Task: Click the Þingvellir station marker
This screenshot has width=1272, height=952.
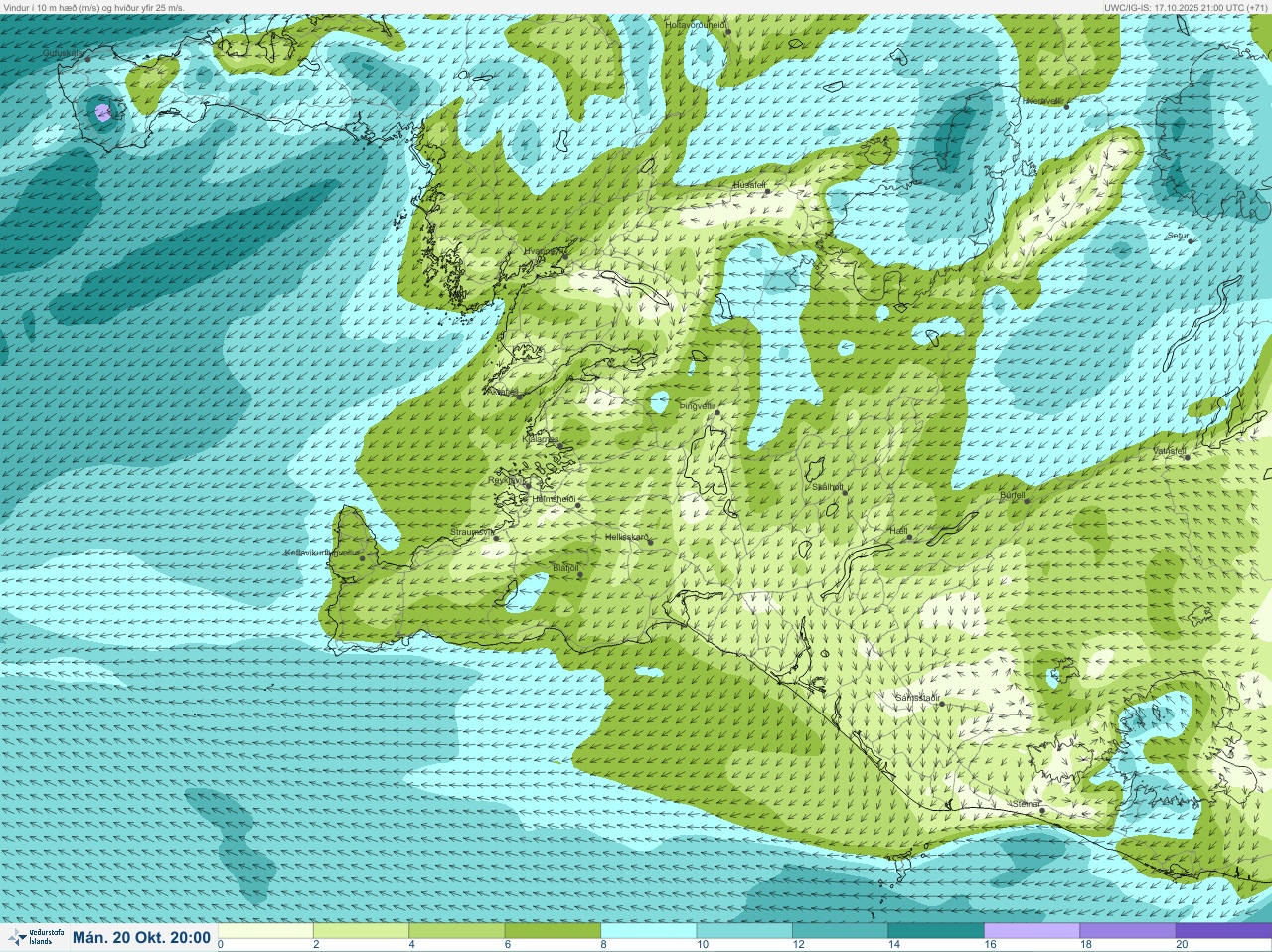Action: click(x=717, y=412)
